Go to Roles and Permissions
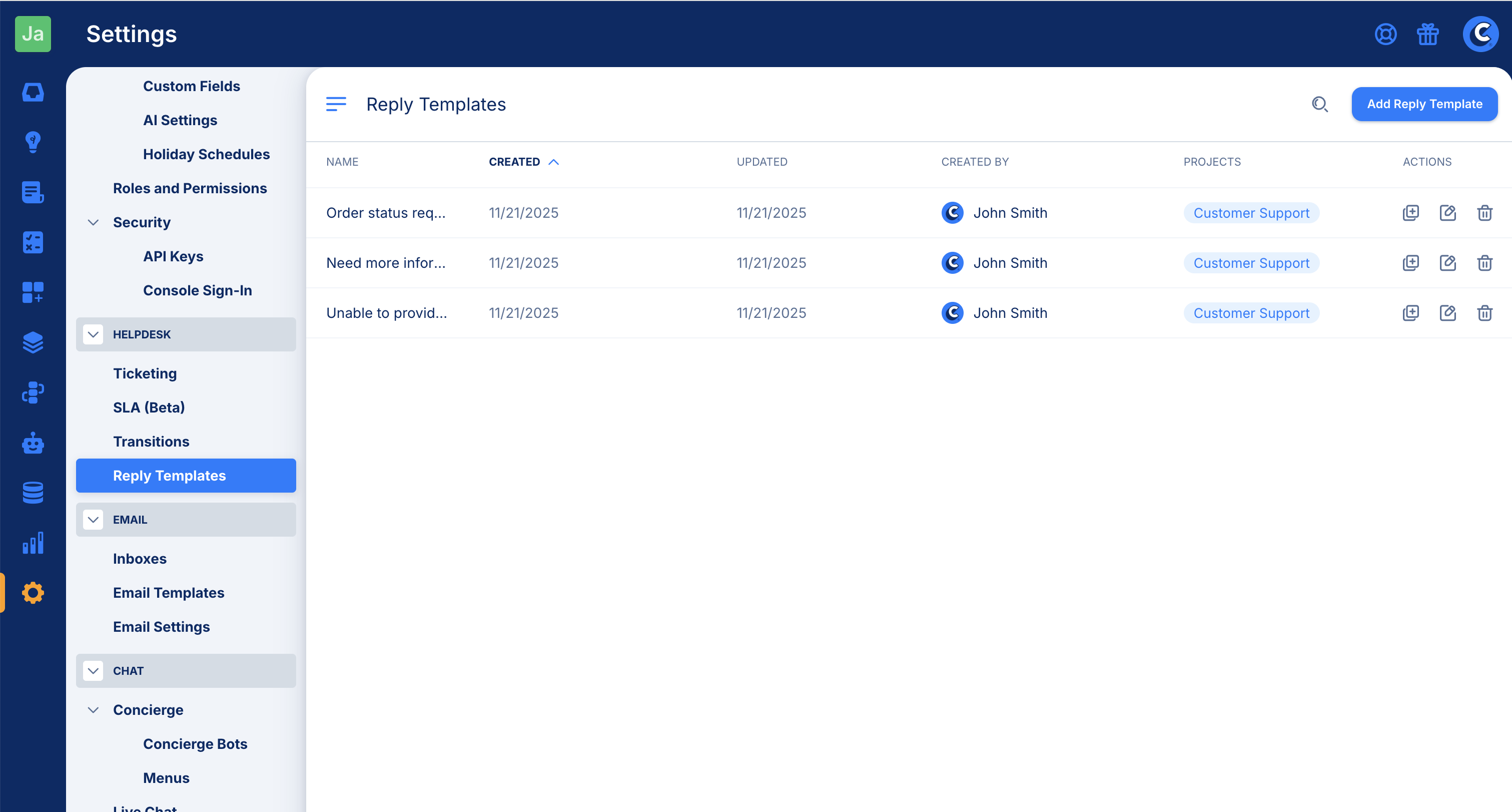1512x812 pixels. (x=190, y=188)
